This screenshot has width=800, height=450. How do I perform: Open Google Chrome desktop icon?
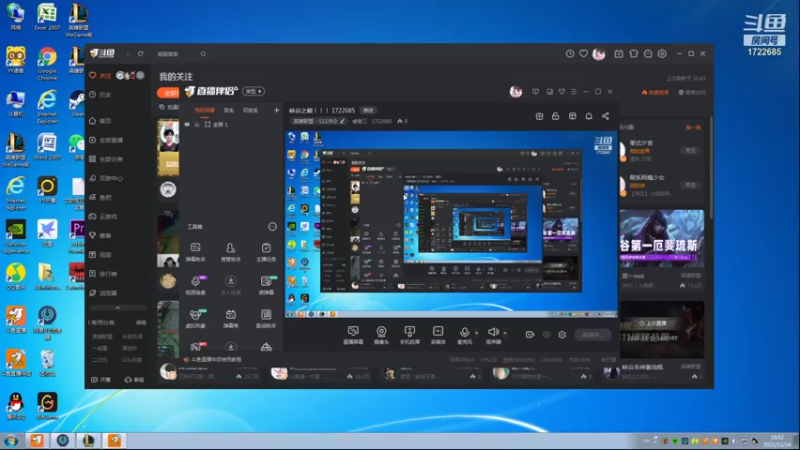[x=47, y=64]
